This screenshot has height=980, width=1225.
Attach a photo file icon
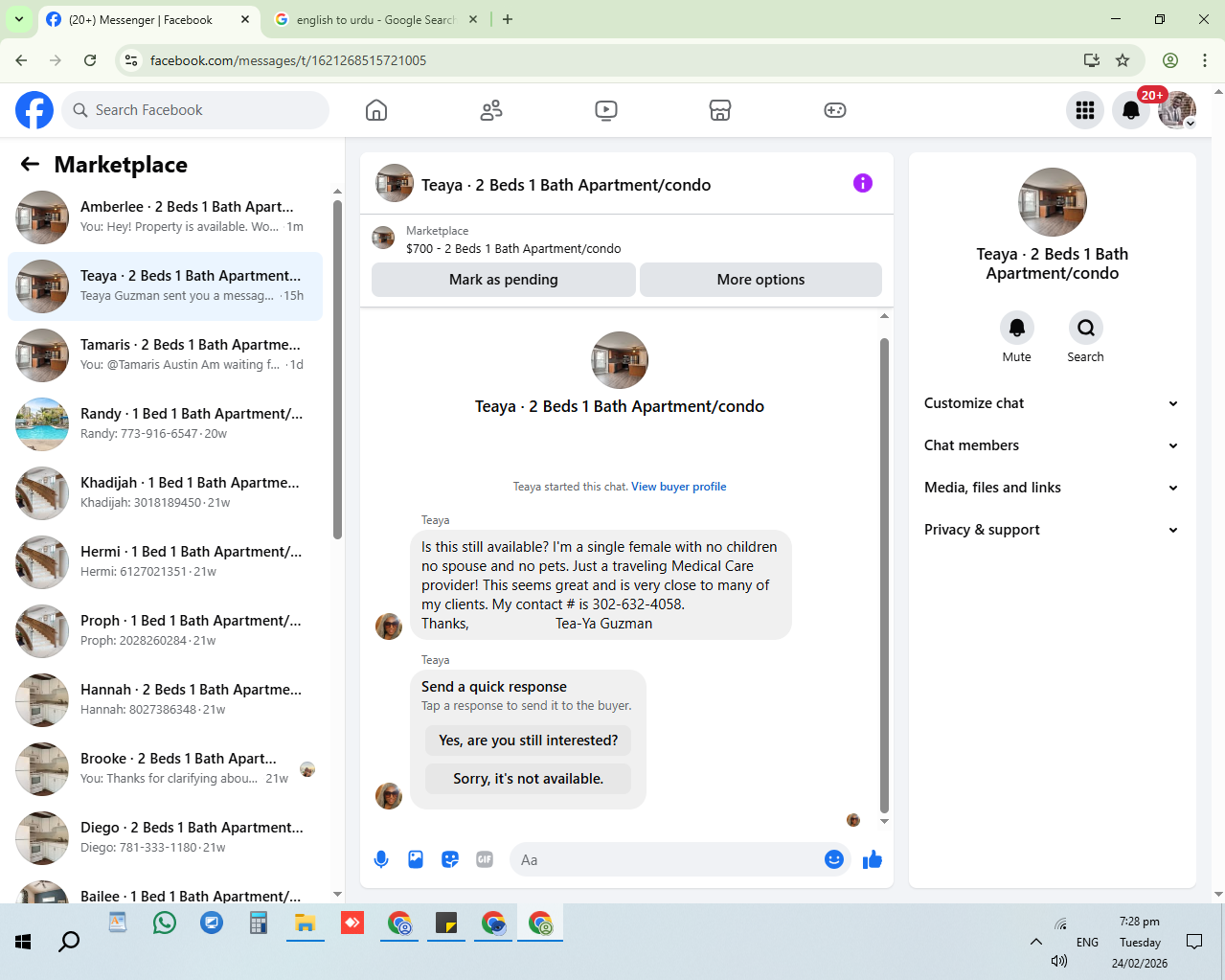(416, 859)
